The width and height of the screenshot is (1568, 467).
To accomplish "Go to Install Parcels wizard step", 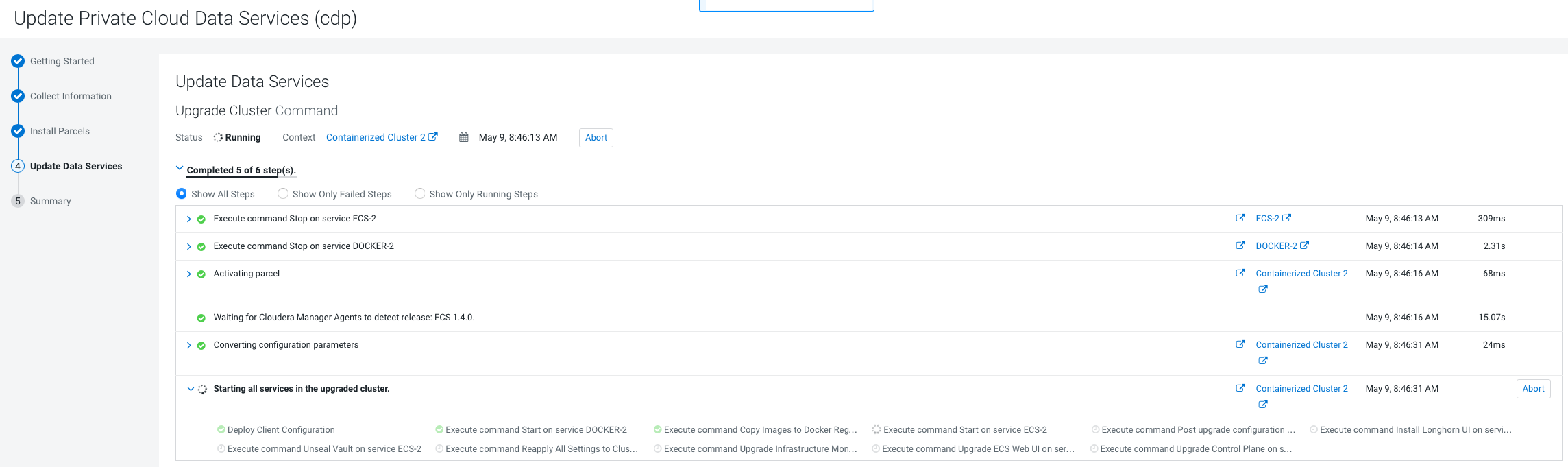I will [x=60, y=131].
